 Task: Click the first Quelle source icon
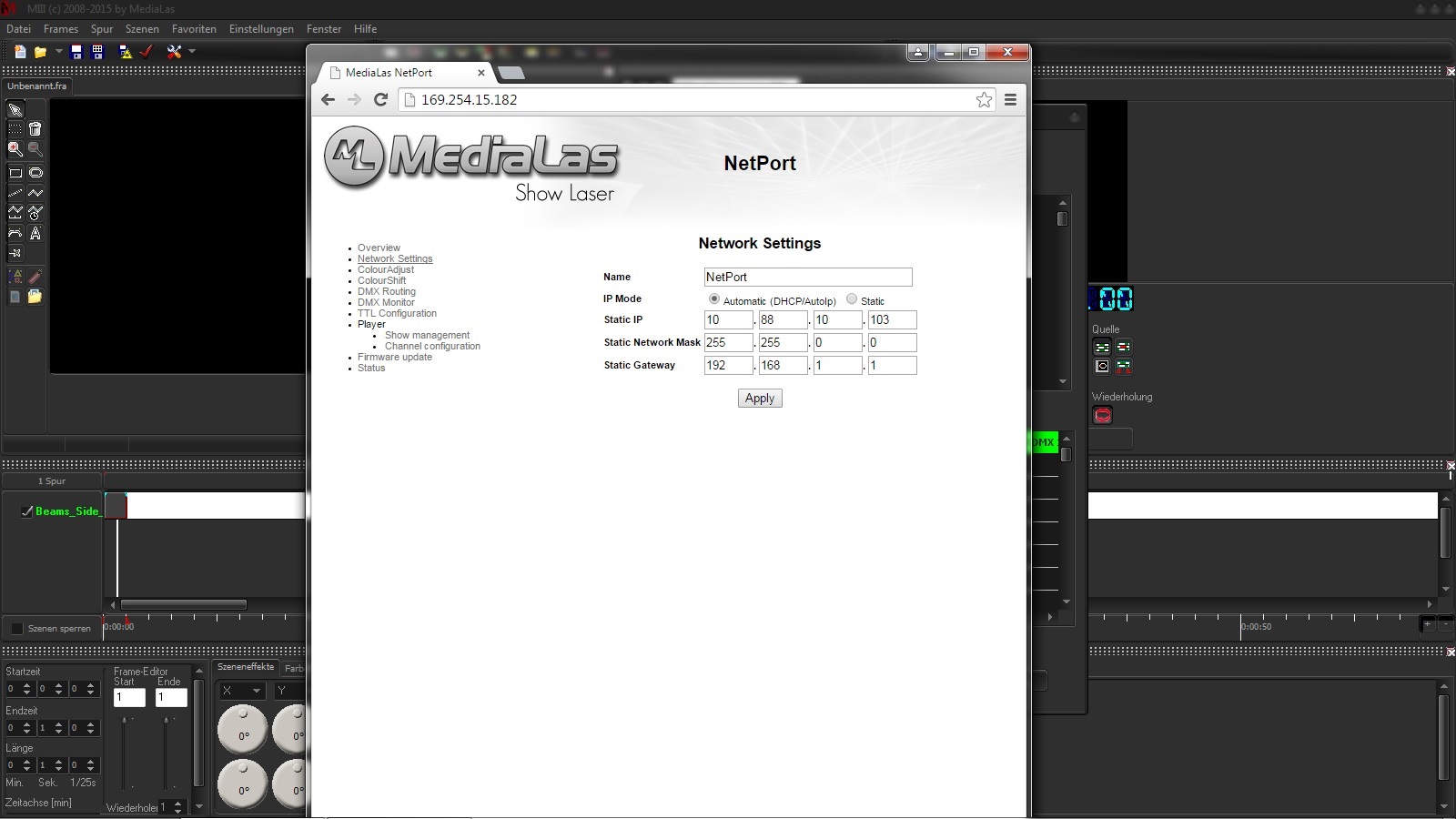[1102, 347]
